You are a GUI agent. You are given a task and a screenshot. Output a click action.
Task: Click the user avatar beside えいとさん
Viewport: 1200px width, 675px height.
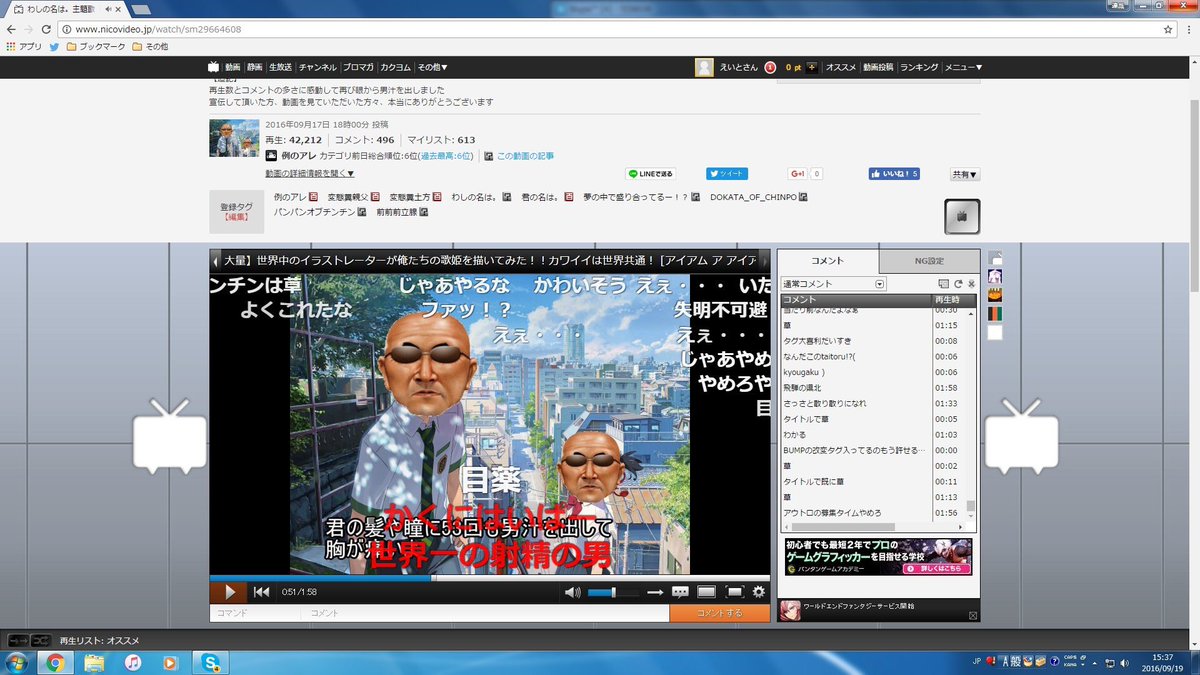click(x=705, y=67)
